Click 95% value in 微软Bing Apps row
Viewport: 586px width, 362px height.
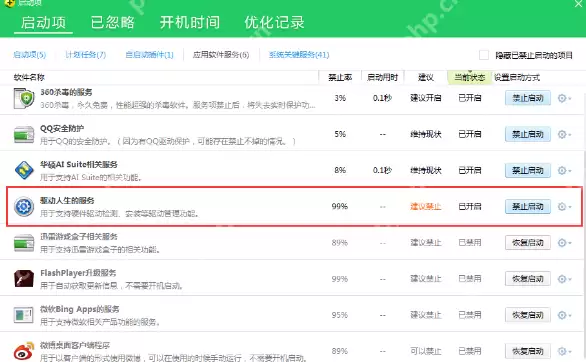point(340,315)
